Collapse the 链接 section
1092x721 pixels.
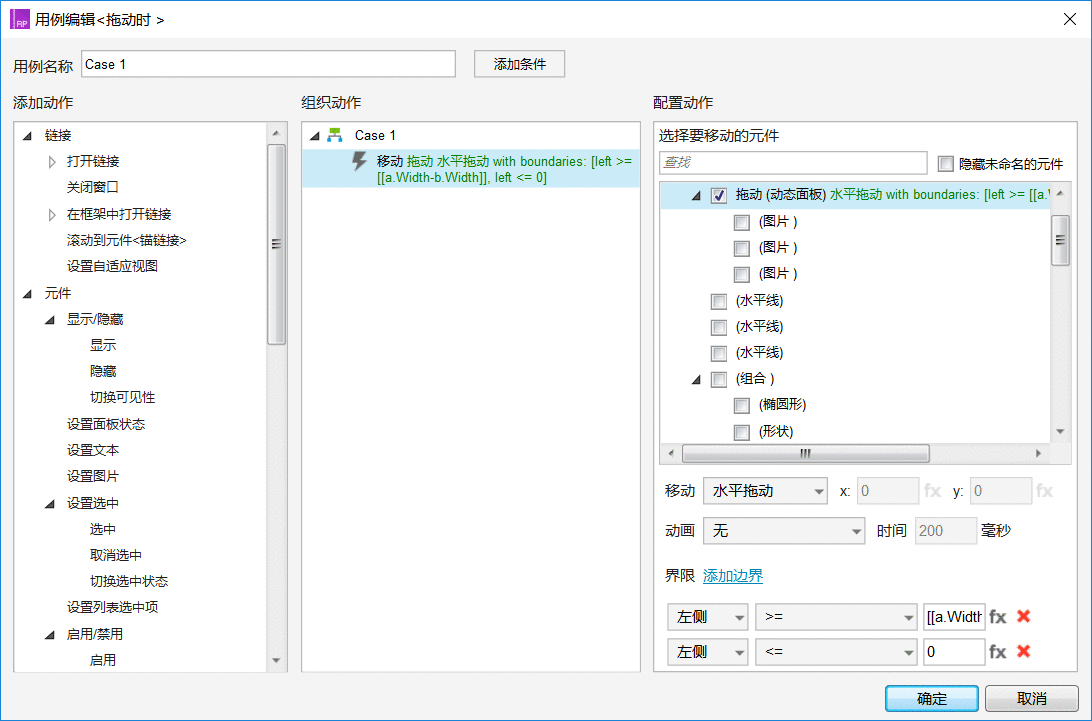coord(27,136)
